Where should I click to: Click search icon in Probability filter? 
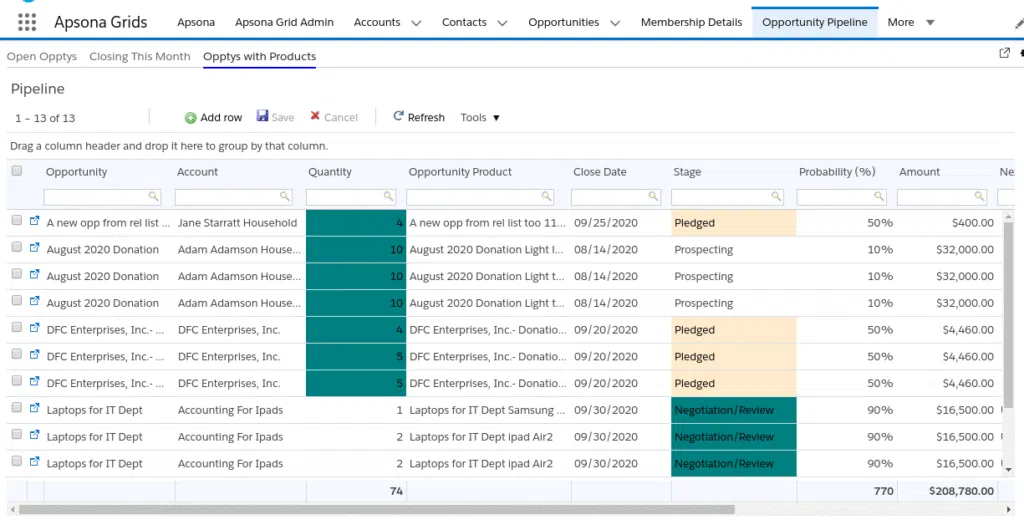[879, 196]
